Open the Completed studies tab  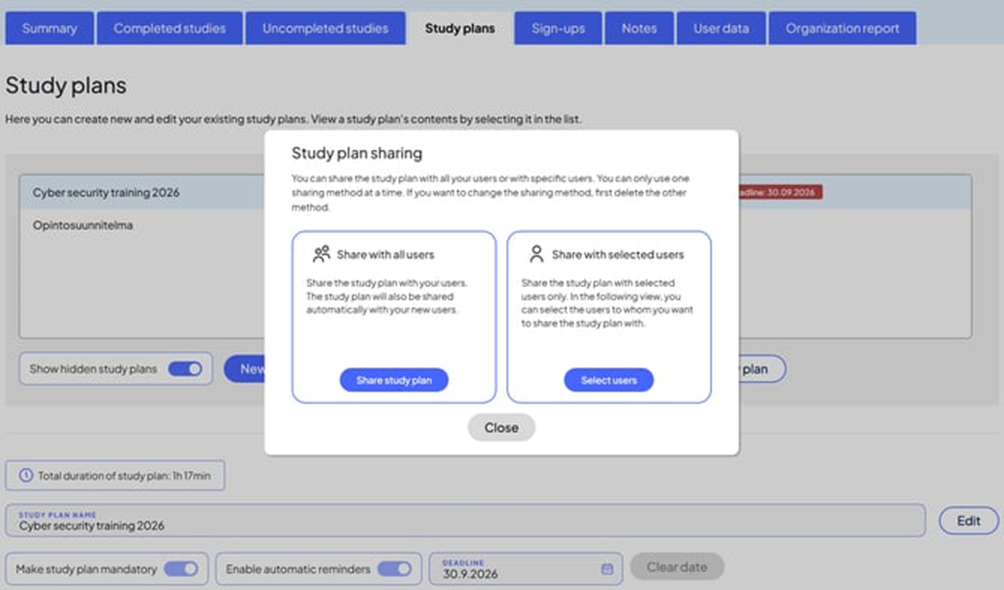pyautogui.click(x=169, y=28)
